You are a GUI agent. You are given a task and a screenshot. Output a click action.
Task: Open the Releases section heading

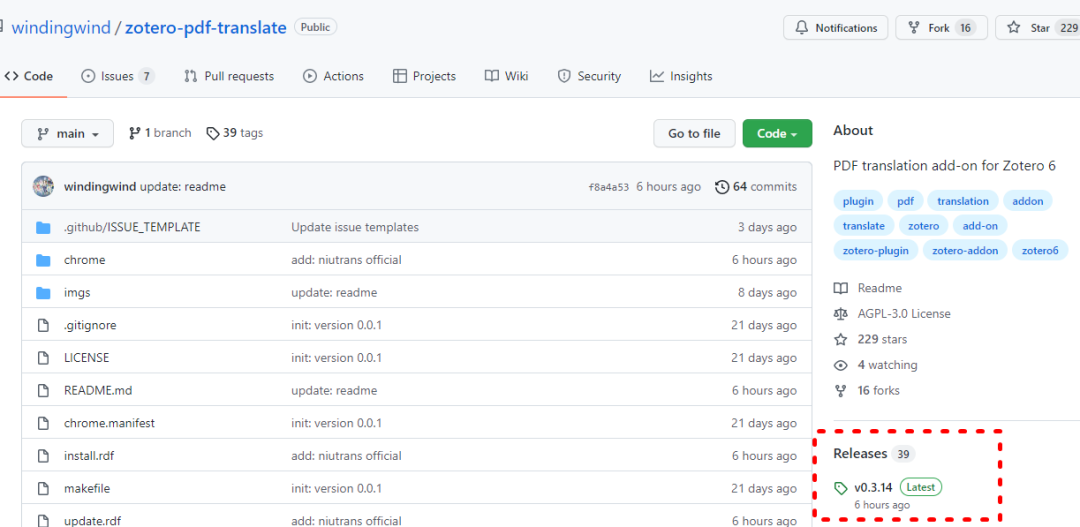pyautogui.click(x=860, y=453)
